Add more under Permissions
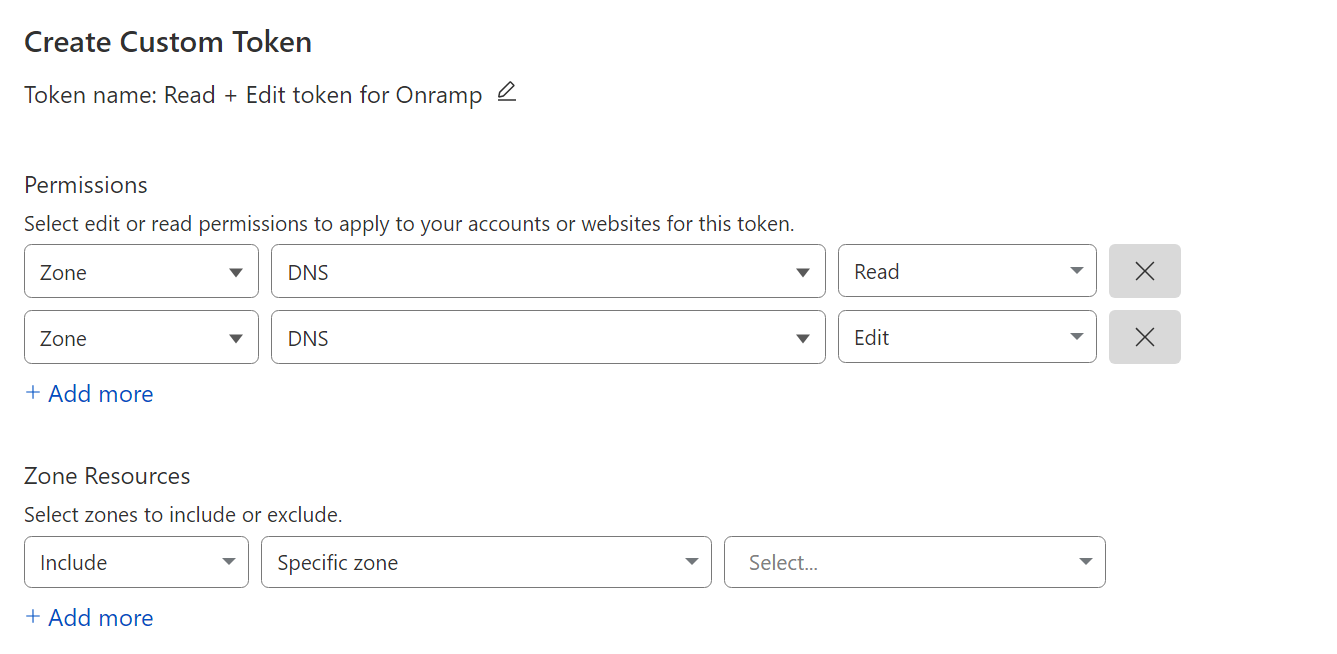The height and width of the screenshot is (654, 1337). point(89,394)
